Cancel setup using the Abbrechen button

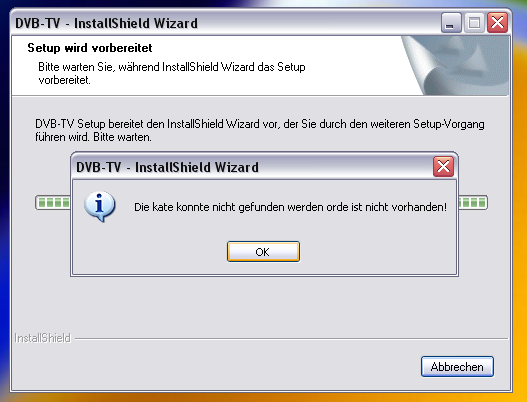click(x=457, y=367)
